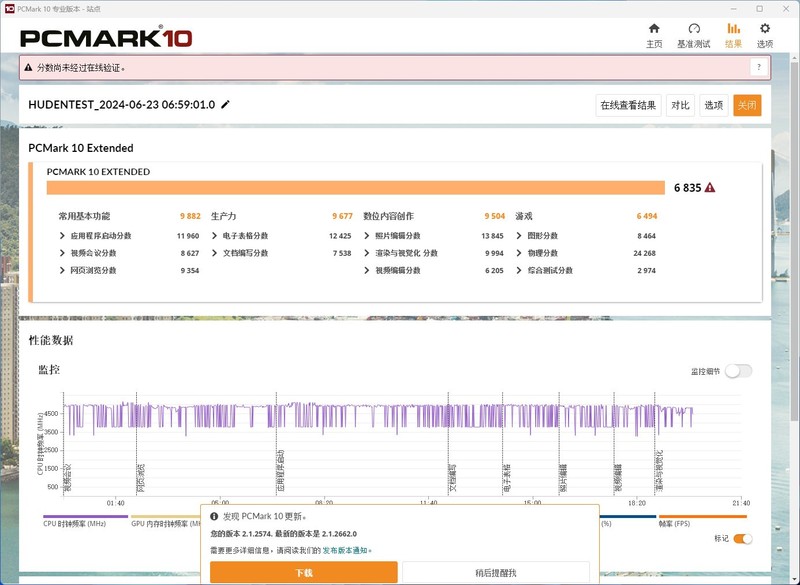This screenshot has width=800, height=585.
Task: Click the warning icon in the pink banner
Action: tap(29, 67)
